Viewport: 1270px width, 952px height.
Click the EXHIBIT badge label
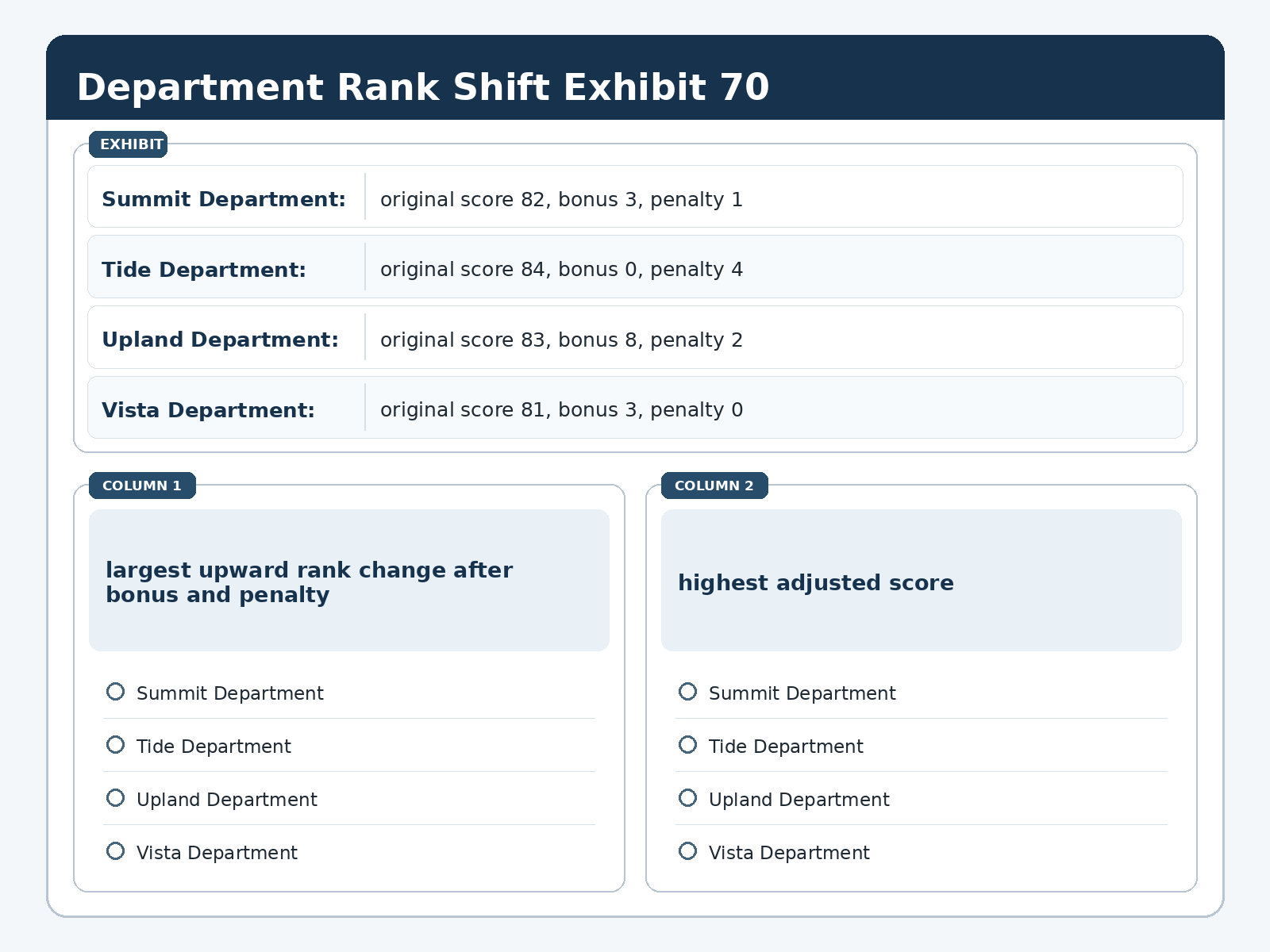click(x=129, y=144)
